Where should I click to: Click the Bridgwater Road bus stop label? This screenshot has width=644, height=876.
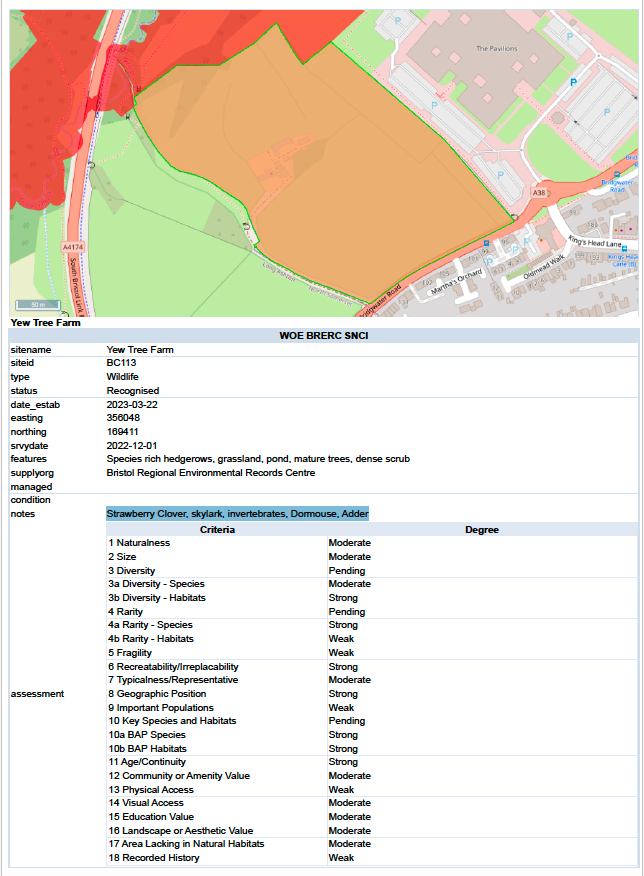[x=617, y=186]
